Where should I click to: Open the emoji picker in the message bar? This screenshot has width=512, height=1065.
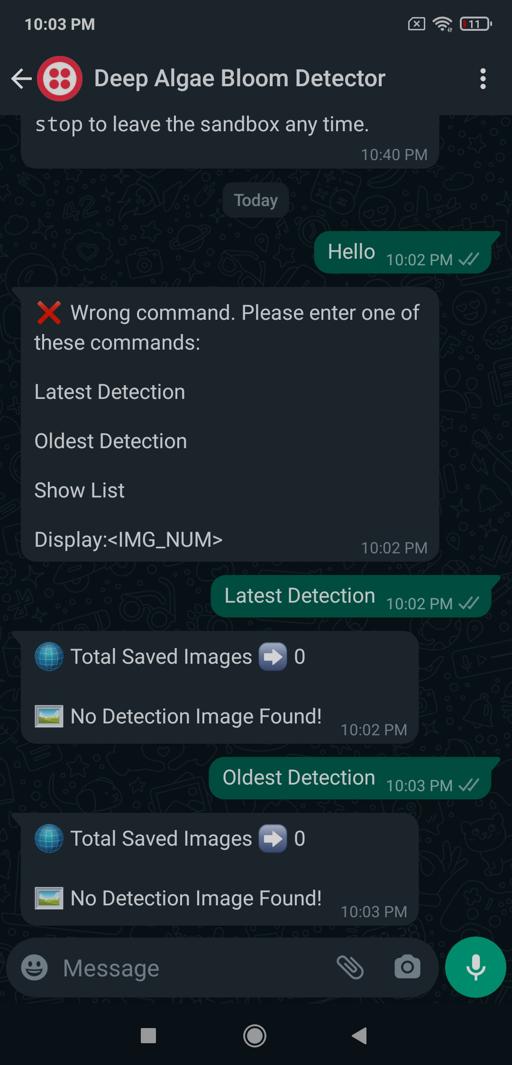[34, 967]
